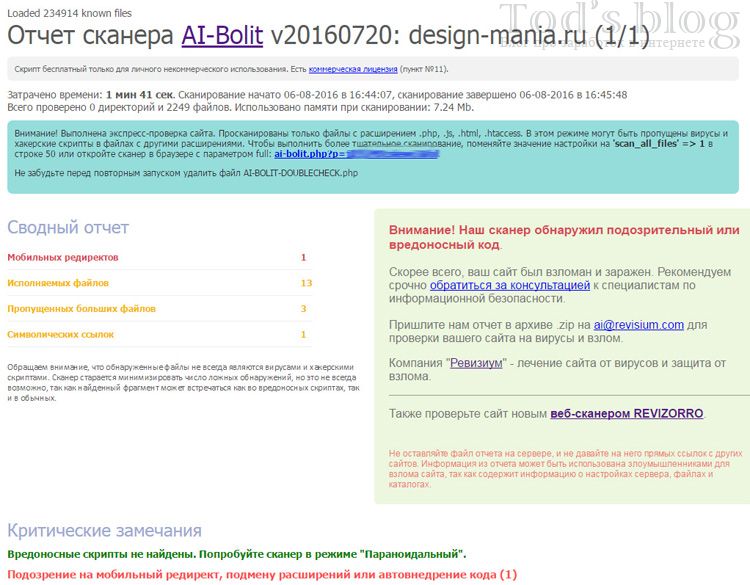750x585 pixels.
Task: Select the «Исполняемых файлов» summary row
Action: coord(58,283)
